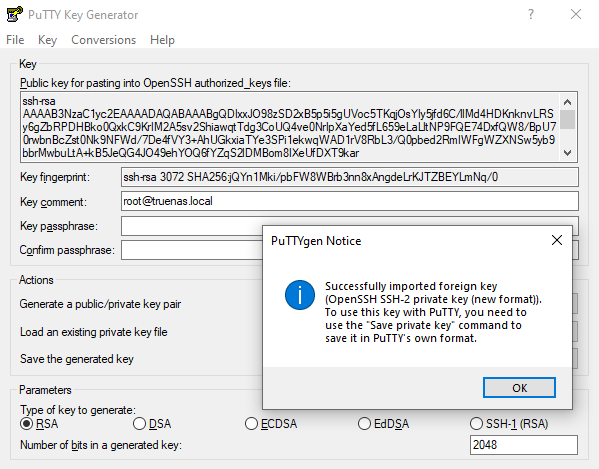
Task: Click the public key box scroll down arrow
Action: (567, 153)
